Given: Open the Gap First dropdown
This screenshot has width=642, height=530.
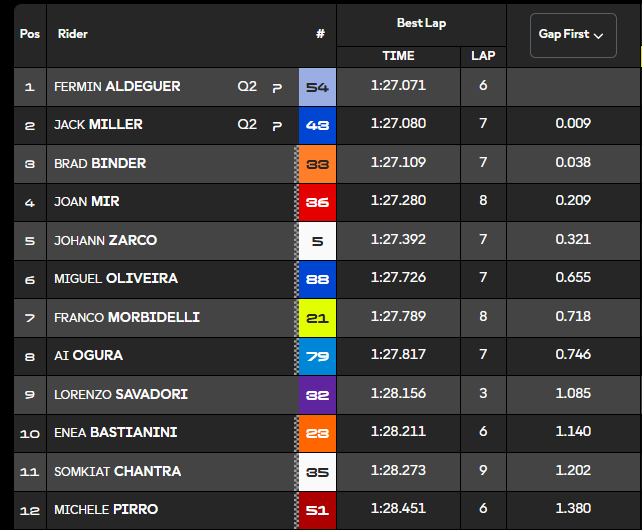Looking at the screenshot, I should pyautogui.click(x=573, y=35).
